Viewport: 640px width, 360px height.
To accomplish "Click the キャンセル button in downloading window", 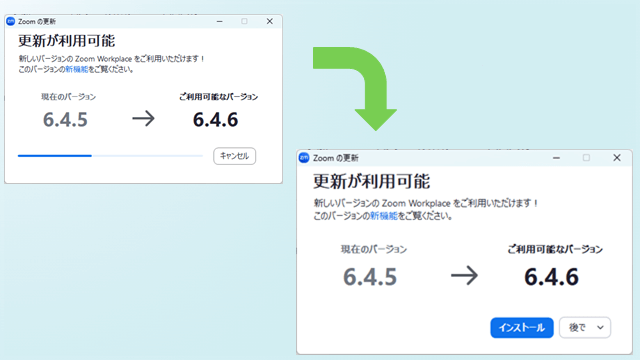I will (234, 156).
